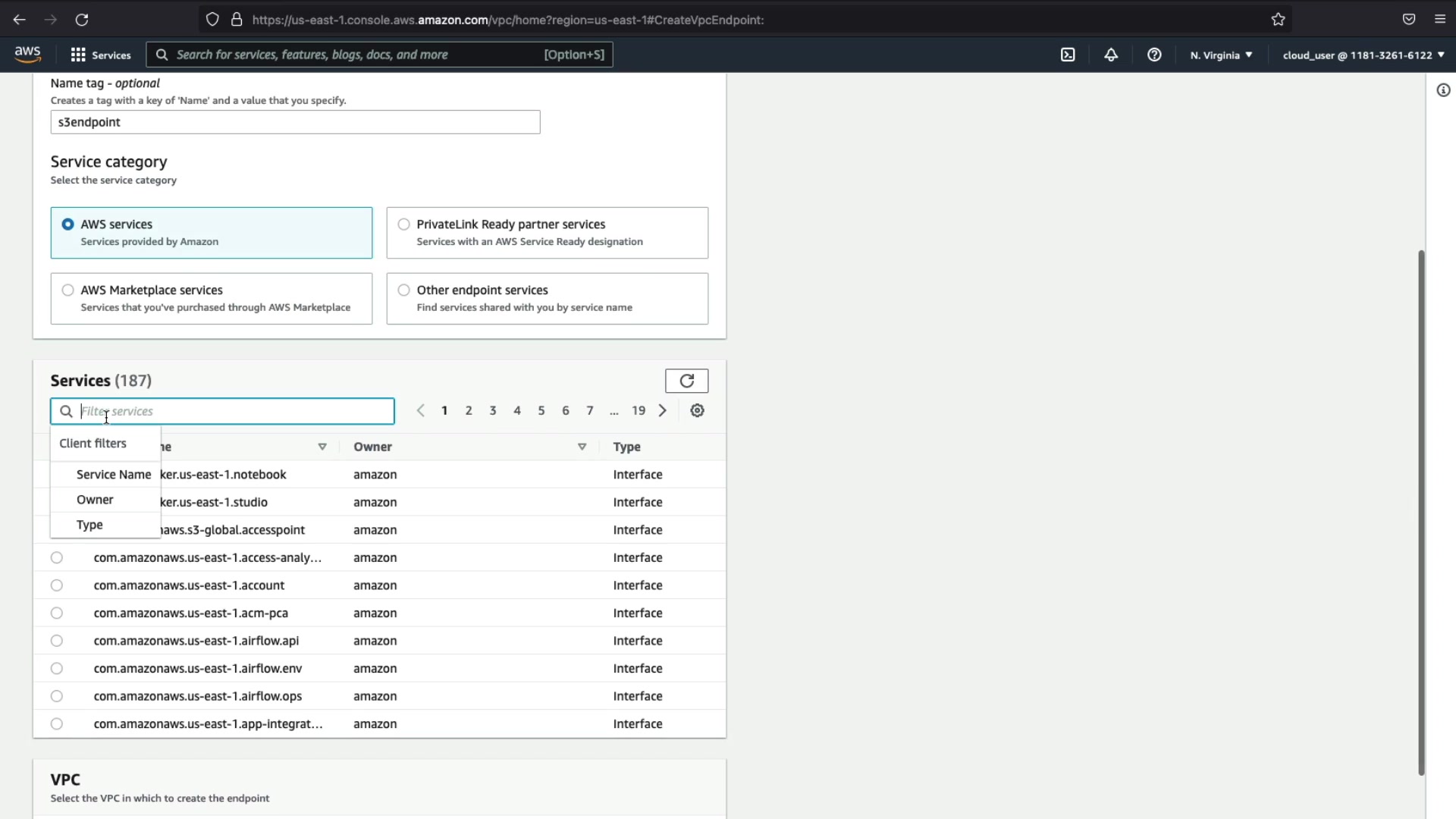Click the AWS logo home icon
The image size is (1456, 819).
(x=27, y=54)
